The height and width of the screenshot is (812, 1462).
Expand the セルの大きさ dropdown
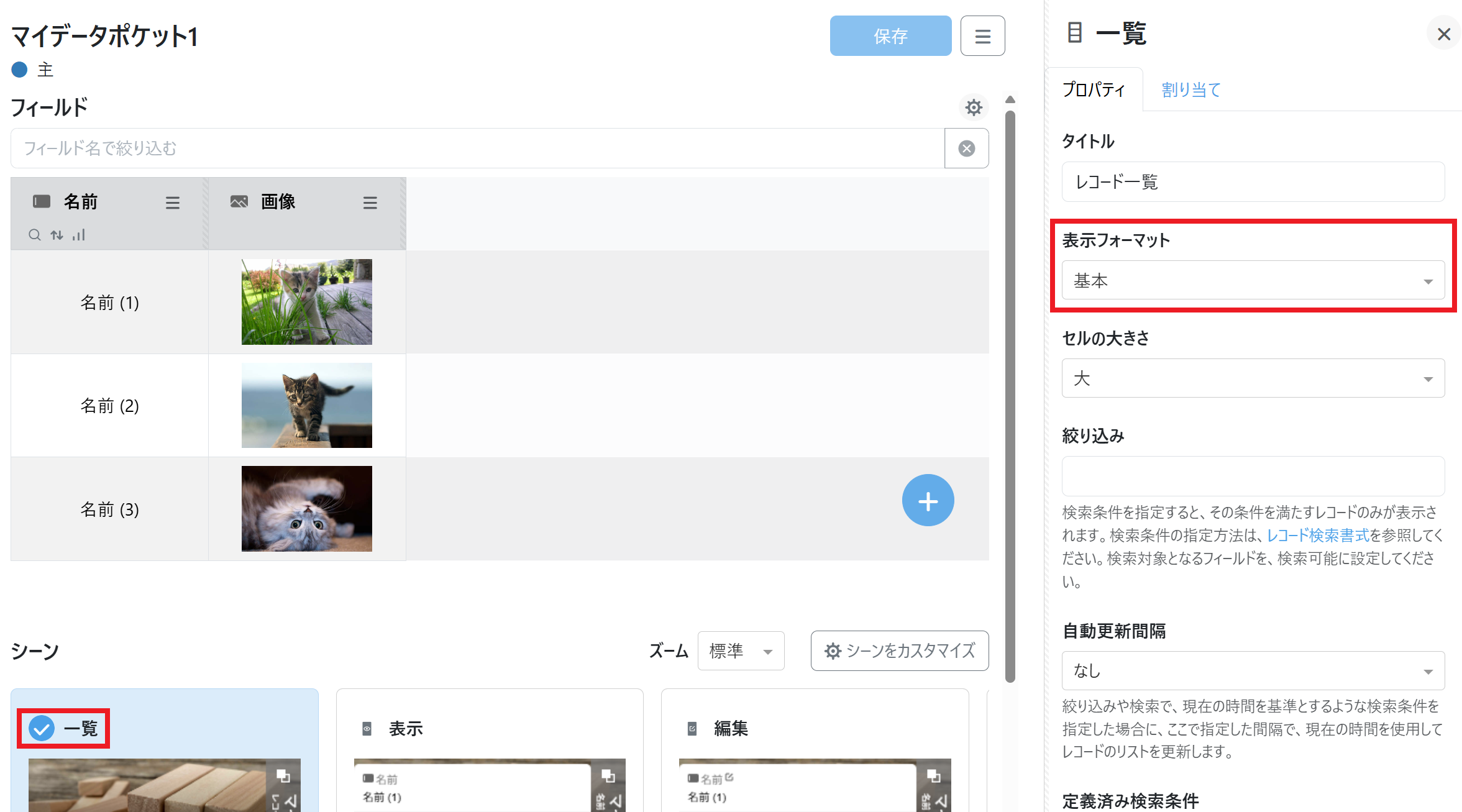click(1253, 378)
